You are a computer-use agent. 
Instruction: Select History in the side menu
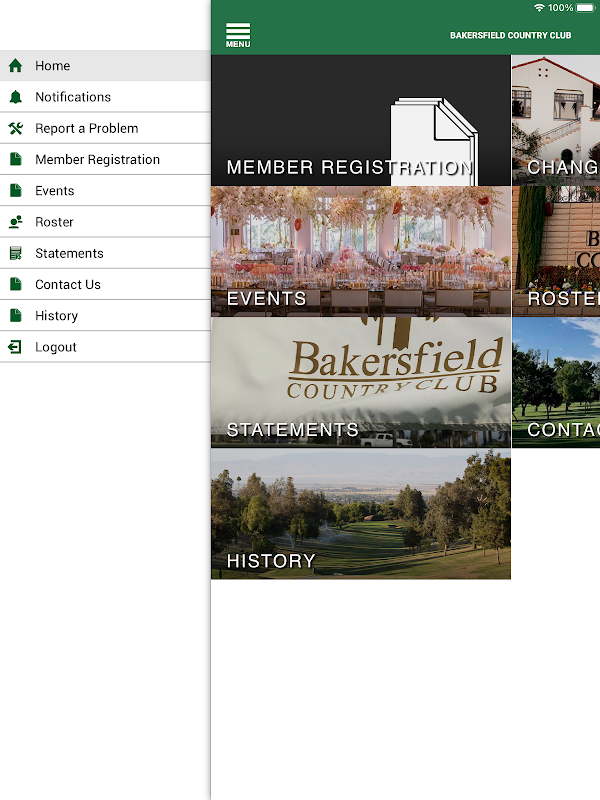(x=105, y=316)
